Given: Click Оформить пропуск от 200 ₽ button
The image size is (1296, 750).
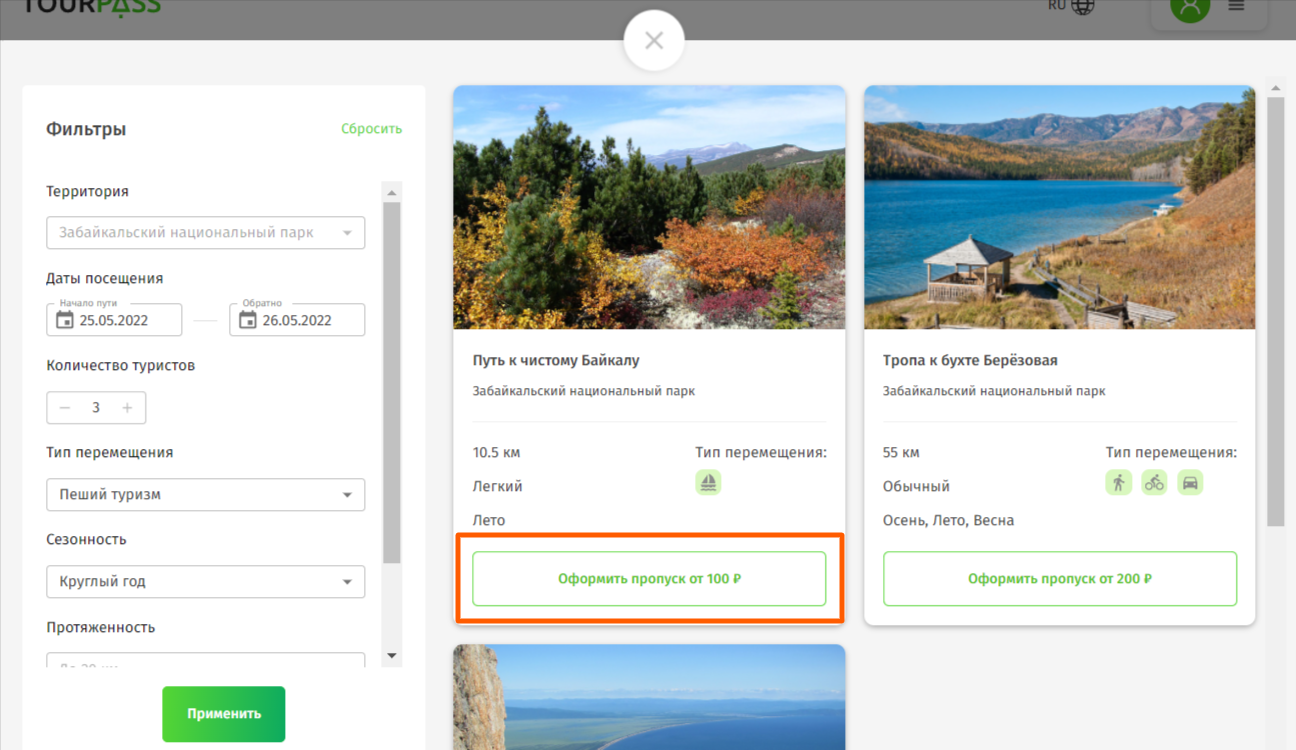Looking at the screenshot, I should point(1059,579).
